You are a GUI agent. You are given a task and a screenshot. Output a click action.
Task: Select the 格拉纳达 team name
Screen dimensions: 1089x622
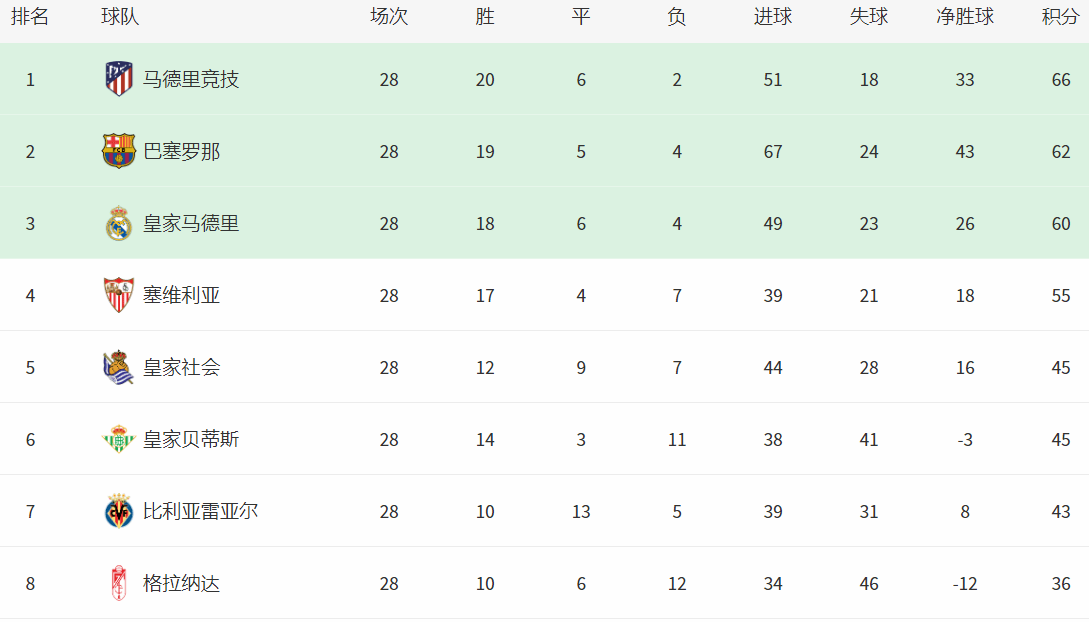(181, 583)
